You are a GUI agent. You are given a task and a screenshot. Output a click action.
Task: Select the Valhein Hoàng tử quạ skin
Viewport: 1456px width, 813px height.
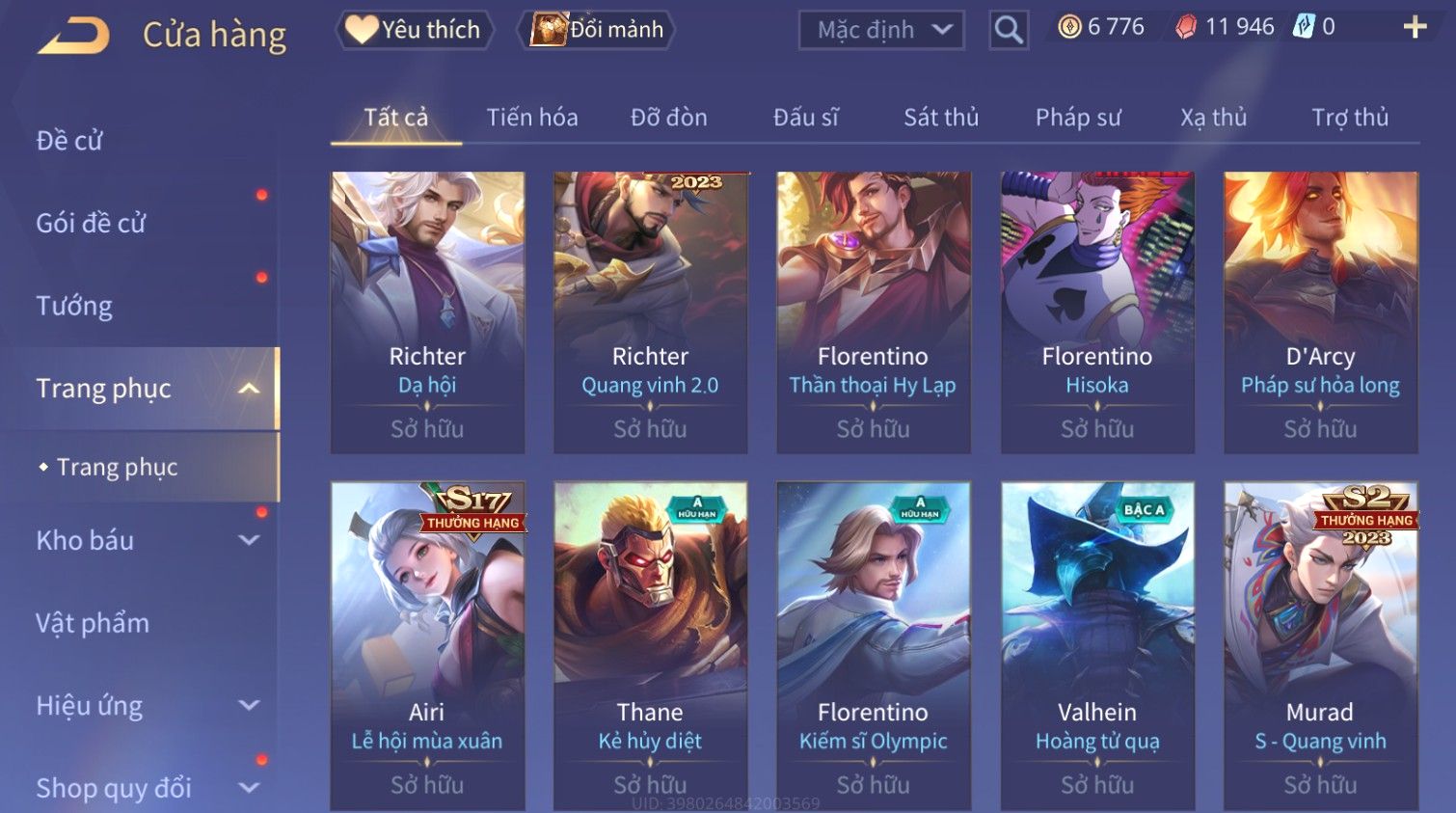tap(1097, 646)
